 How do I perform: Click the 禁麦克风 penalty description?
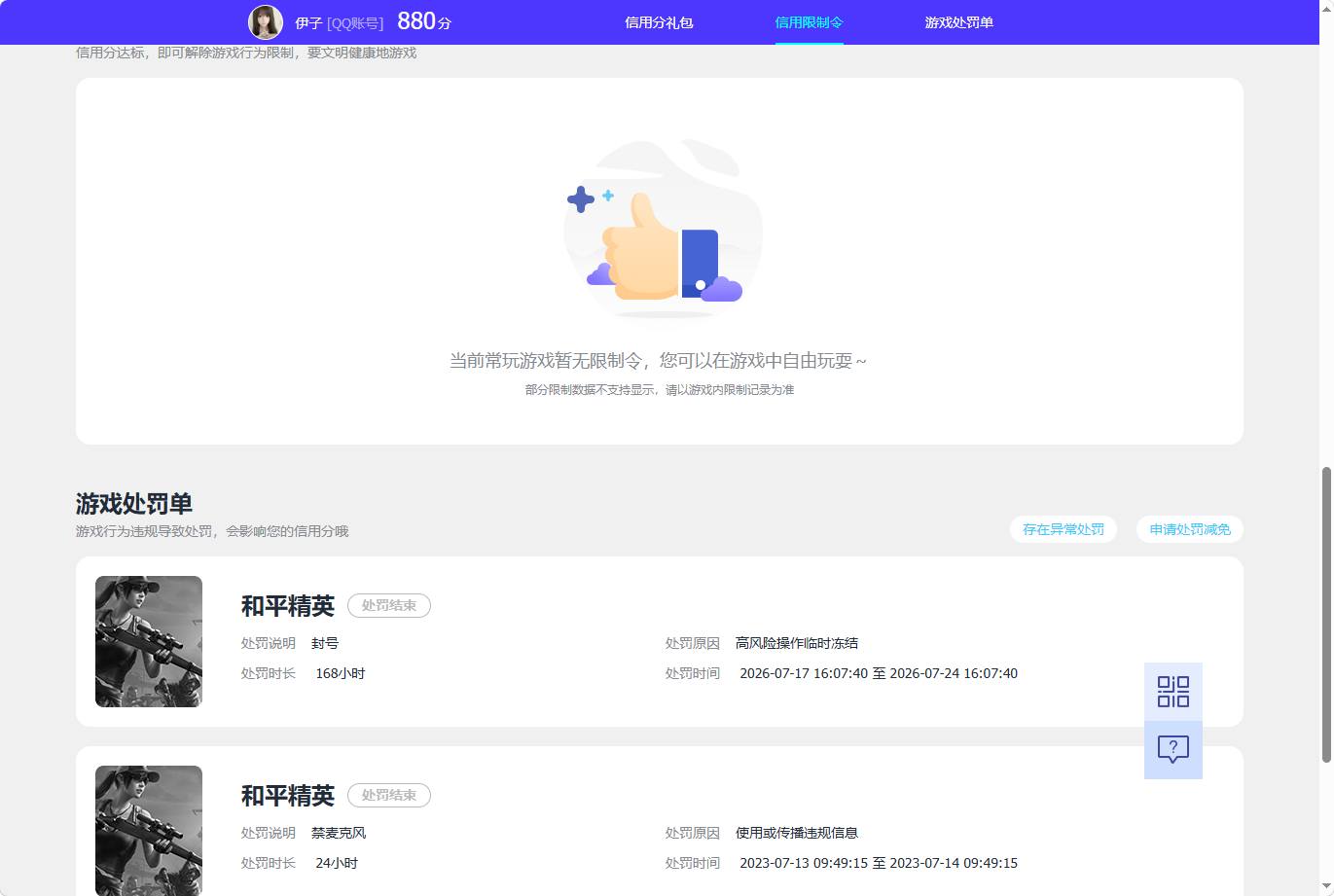tap(339, 833)
